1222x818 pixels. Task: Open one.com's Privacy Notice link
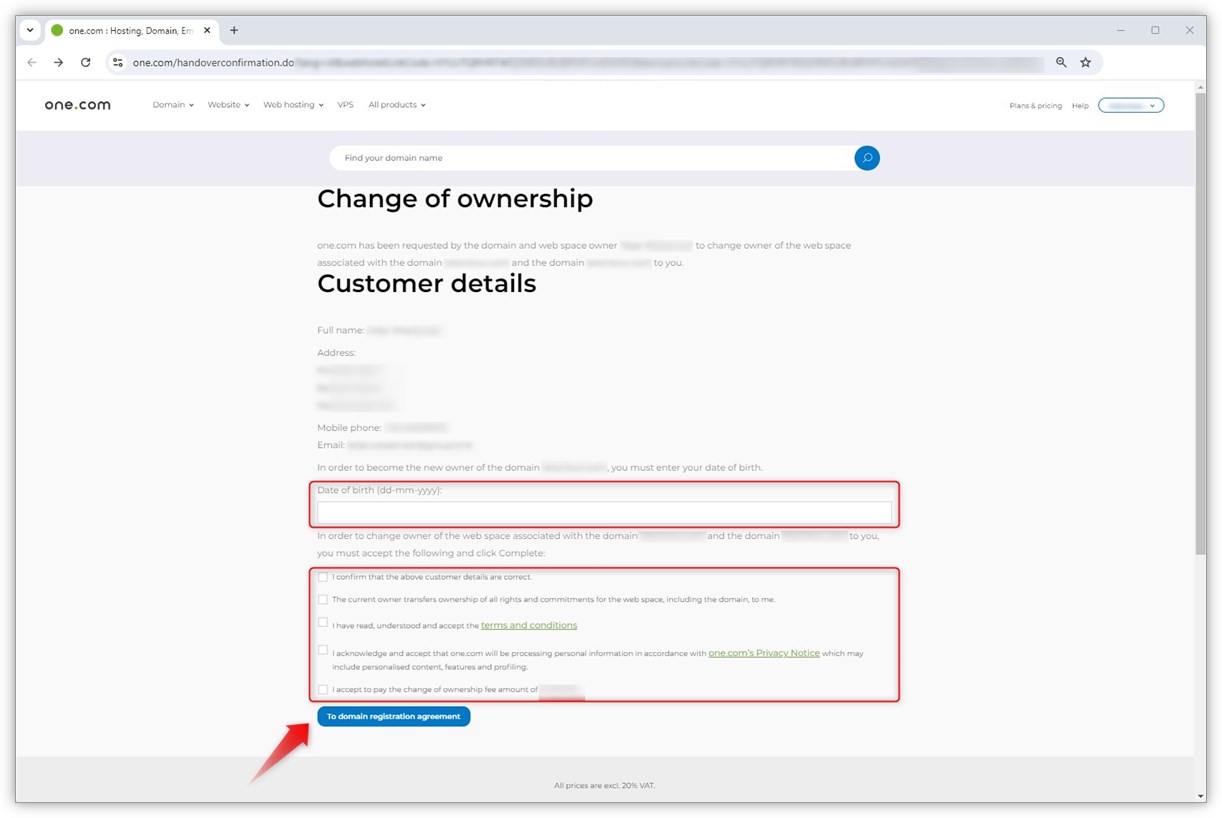point(764,653)
